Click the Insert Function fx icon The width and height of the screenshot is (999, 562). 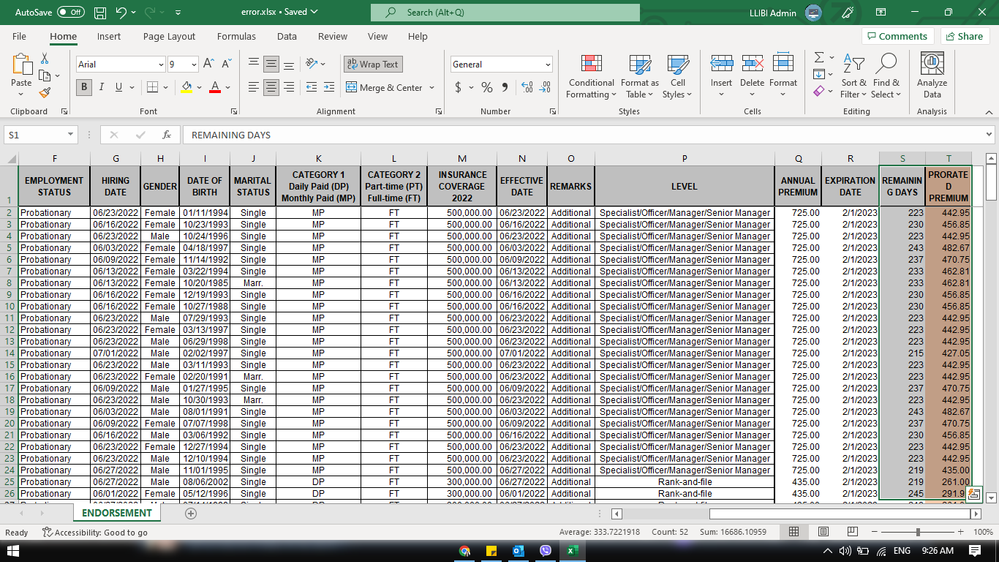[167, 134]
